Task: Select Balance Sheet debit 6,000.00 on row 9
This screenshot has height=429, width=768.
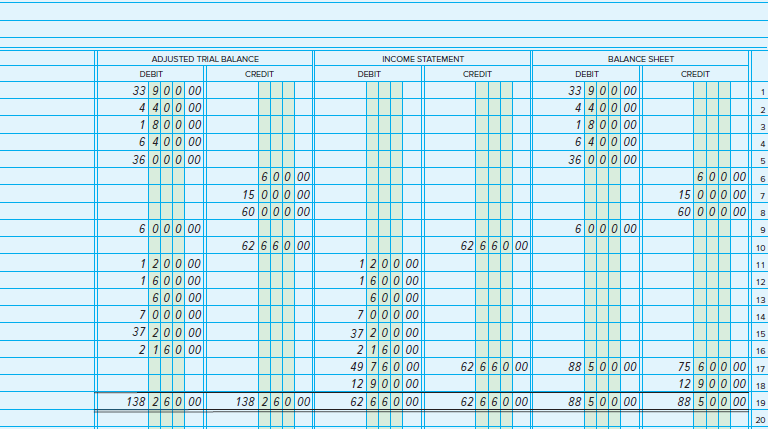Action: click(604, 228)
